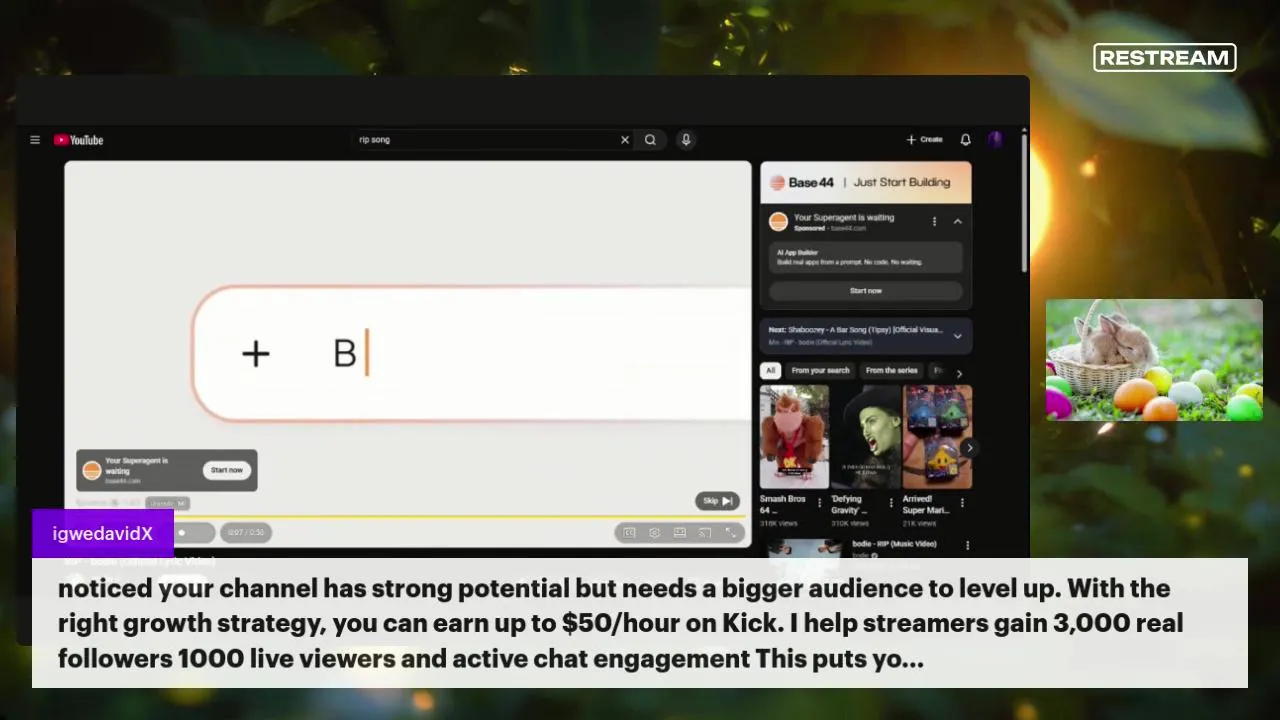This screenshot has height=720, width=1280.
Task: Open the options for 'bodie - RIP (Music Video)'
Action: 967,545
